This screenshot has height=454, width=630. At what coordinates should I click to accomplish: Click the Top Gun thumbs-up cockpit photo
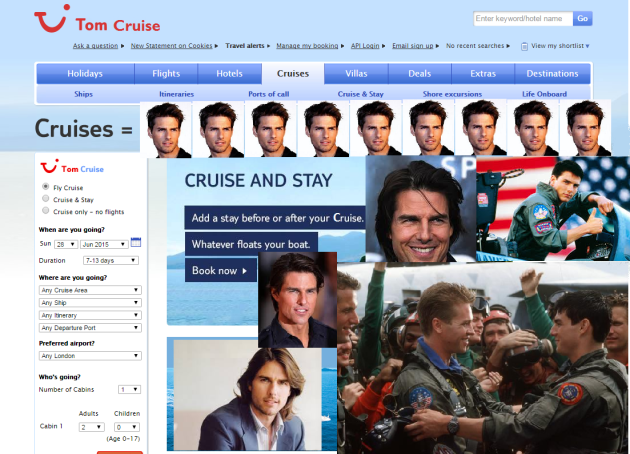553,209
